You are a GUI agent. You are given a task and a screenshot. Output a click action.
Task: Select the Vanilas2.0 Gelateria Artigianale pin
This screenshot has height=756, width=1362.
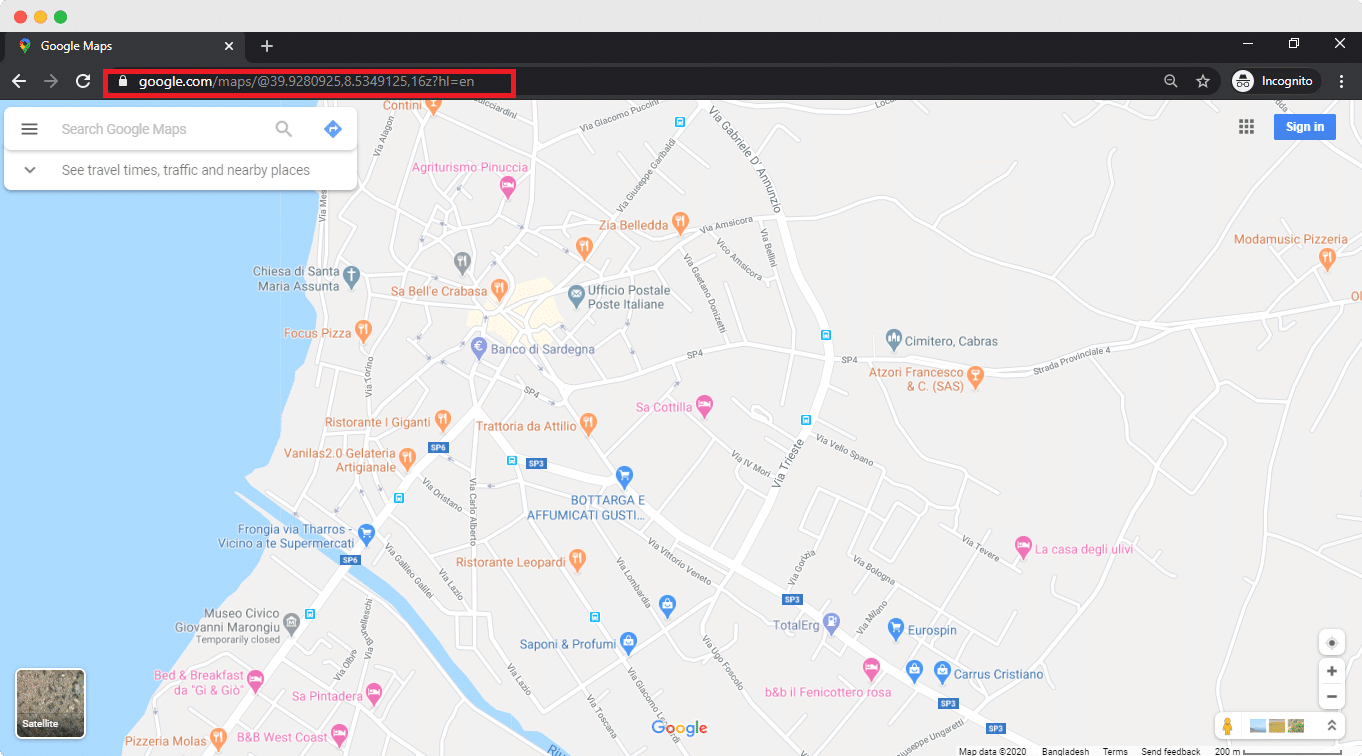click(407, 458)
